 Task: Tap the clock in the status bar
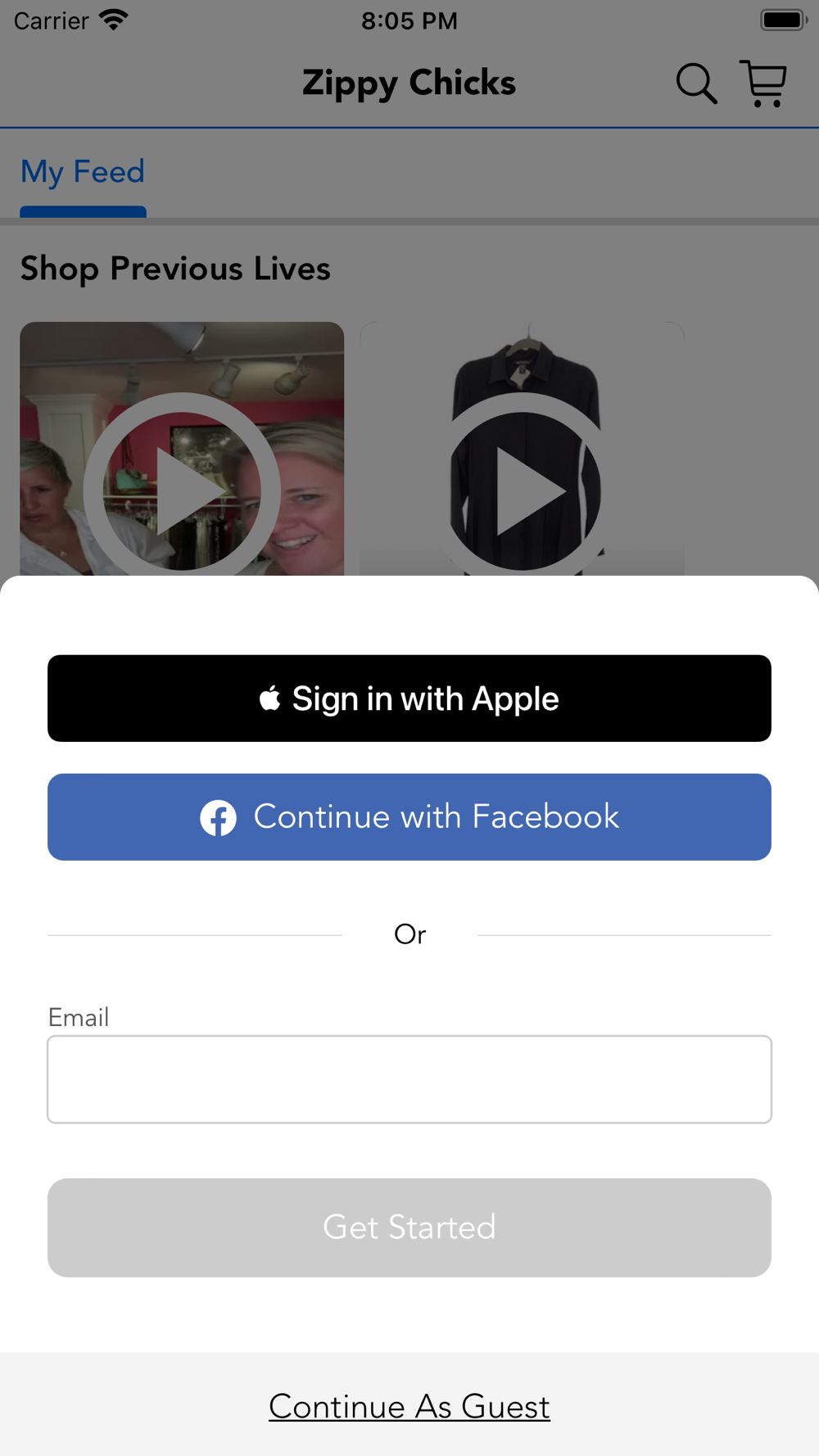tap(409, 20)
